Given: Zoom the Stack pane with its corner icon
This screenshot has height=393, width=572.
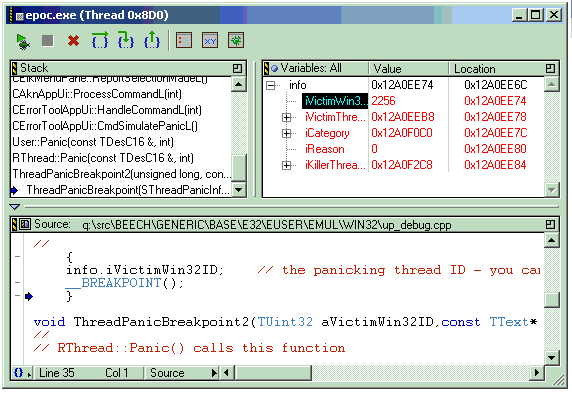Looking at the screenshot, I should [x=237, y=68].
